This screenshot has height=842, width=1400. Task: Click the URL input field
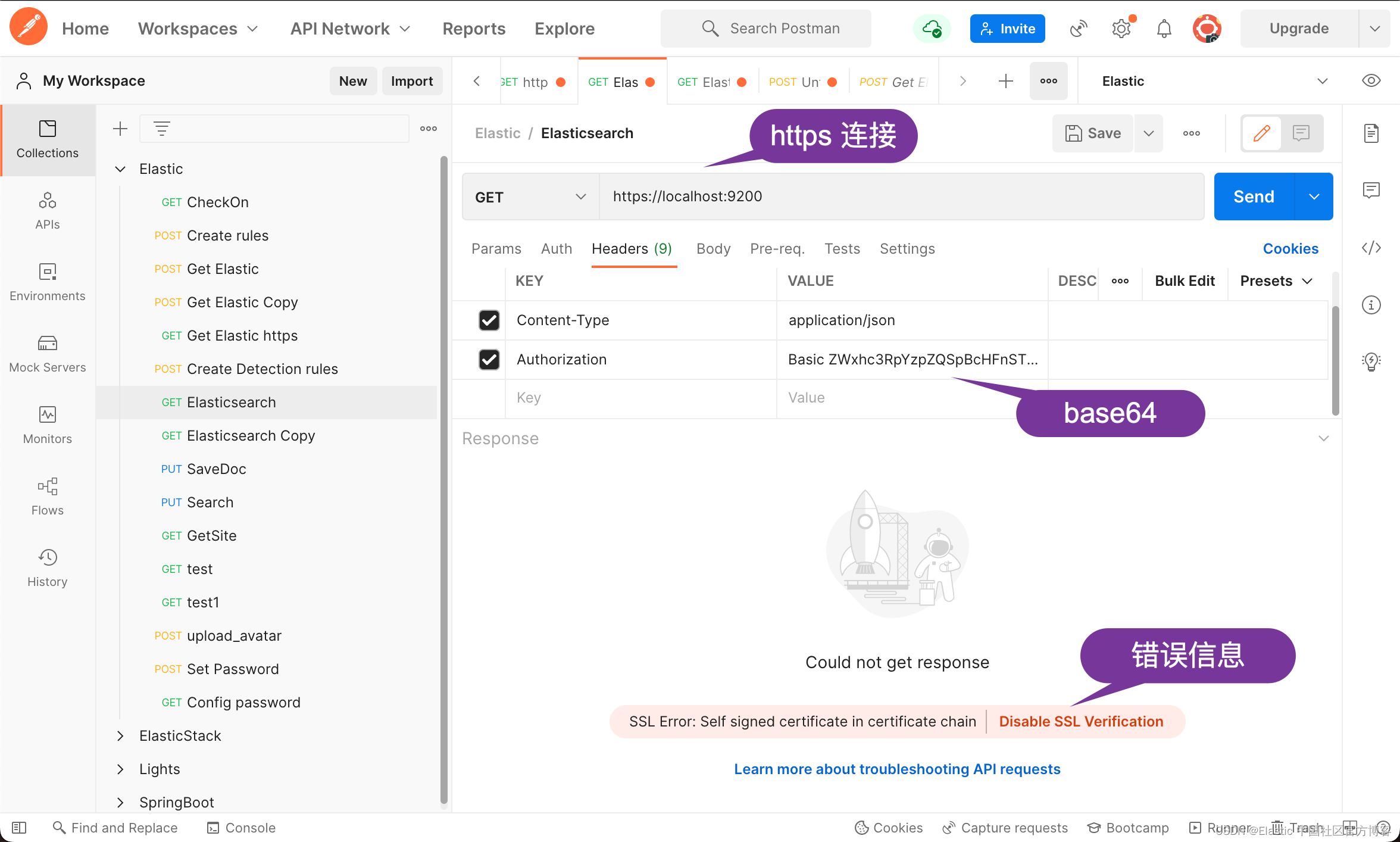pos(901,197)
